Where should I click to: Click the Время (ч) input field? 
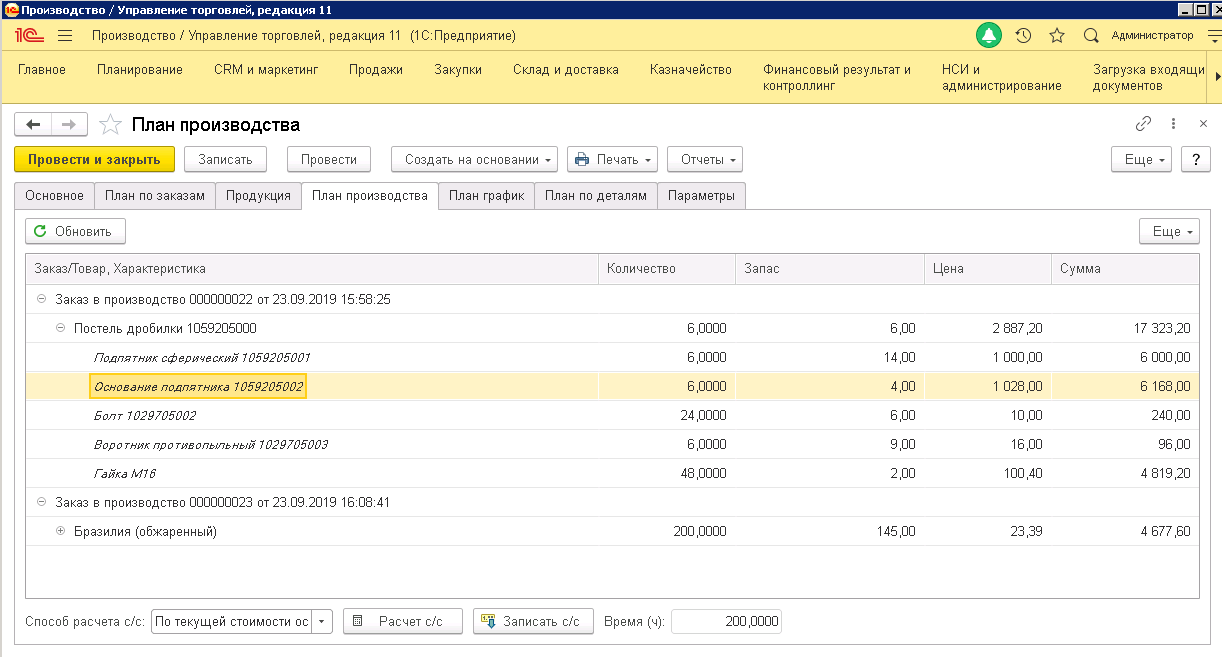pos(727,621)
